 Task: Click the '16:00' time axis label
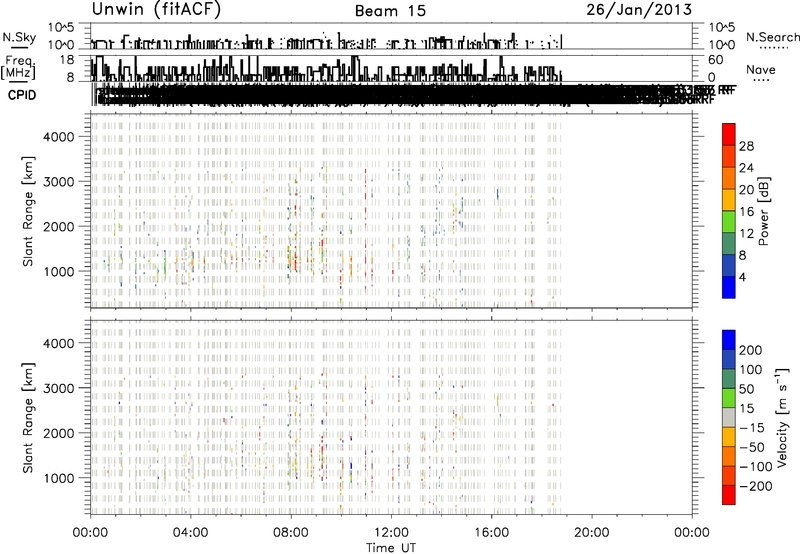(491, 533)
